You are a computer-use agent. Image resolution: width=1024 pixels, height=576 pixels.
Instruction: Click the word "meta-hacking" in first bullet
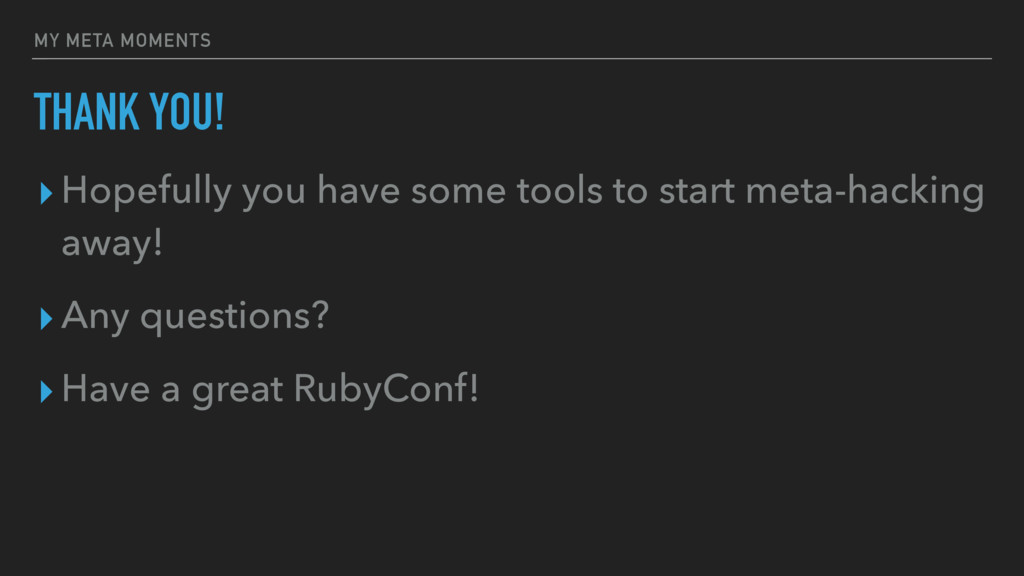(865, 191)
